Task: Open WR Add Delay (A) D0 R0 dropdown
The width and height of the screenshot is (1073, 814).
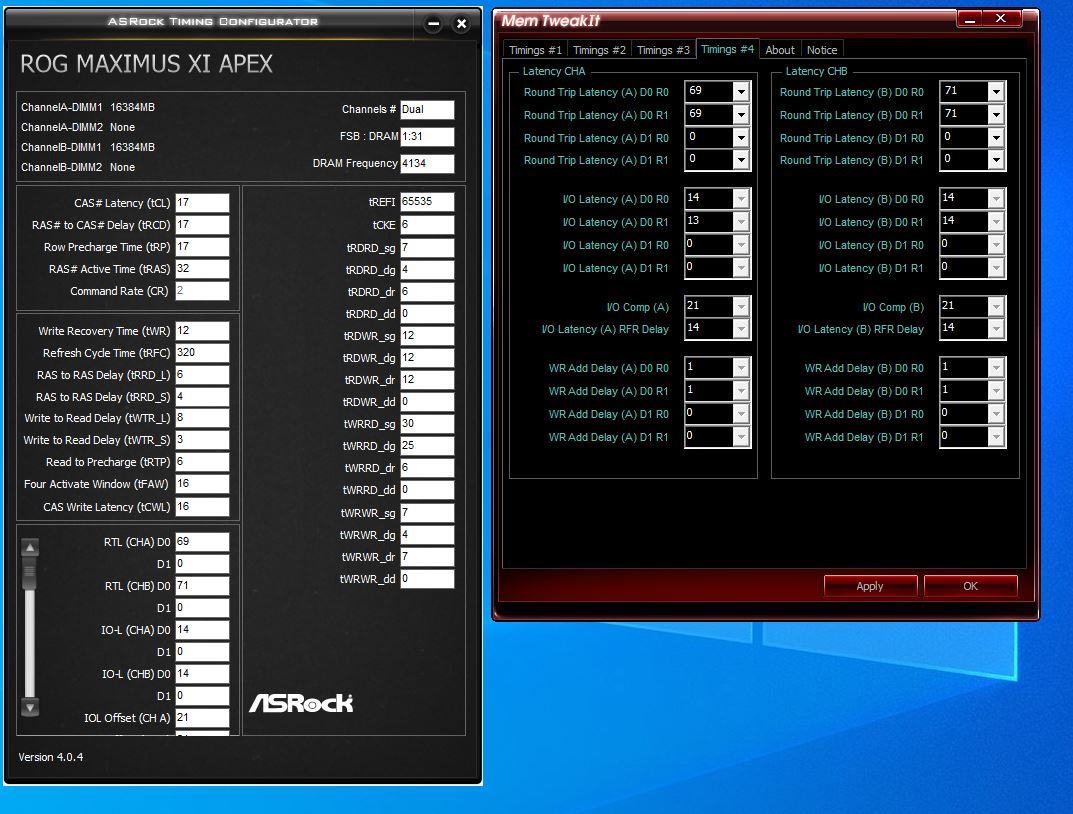Action: pos(741,368)
